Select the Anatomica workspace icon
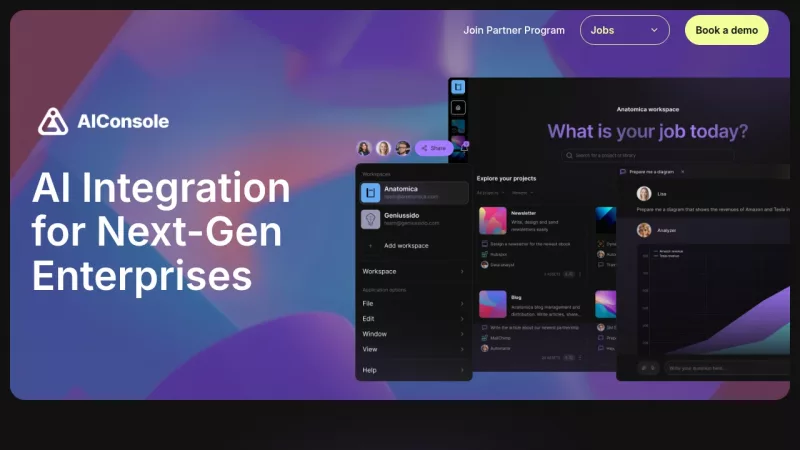Image resolution: width=800 pixels, height=450 pixels. pos(371,192)
